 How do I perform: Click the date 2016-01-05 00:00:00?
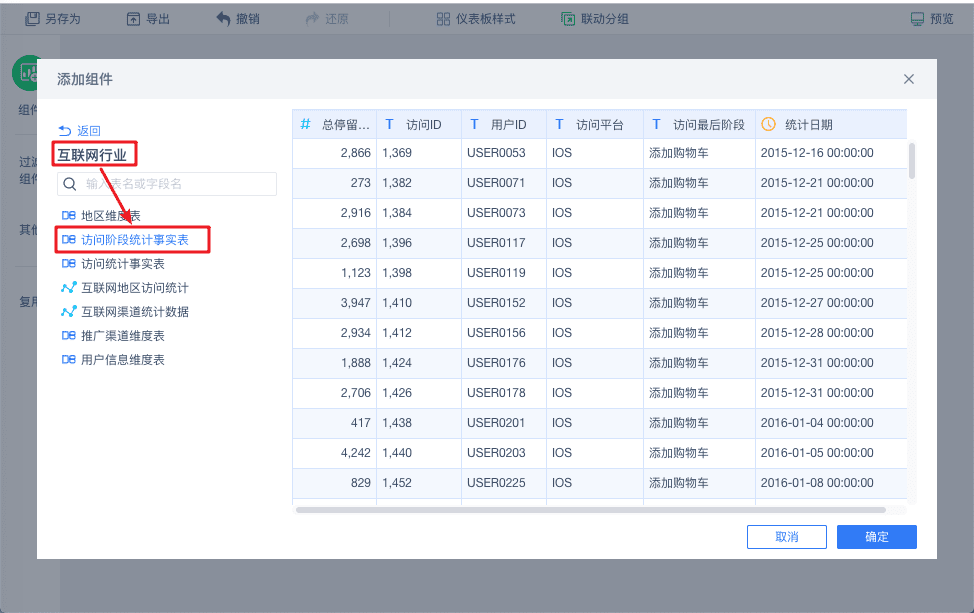pyautogui.click(x=817, y=453)
